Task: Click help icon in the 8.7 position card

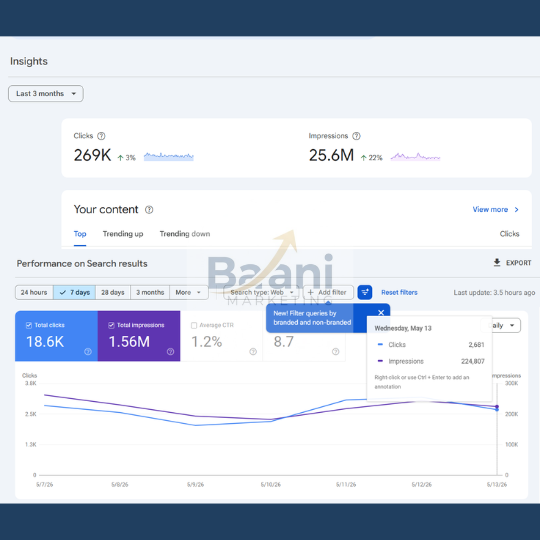Action: pyautogui.click(x=335, y=351)
